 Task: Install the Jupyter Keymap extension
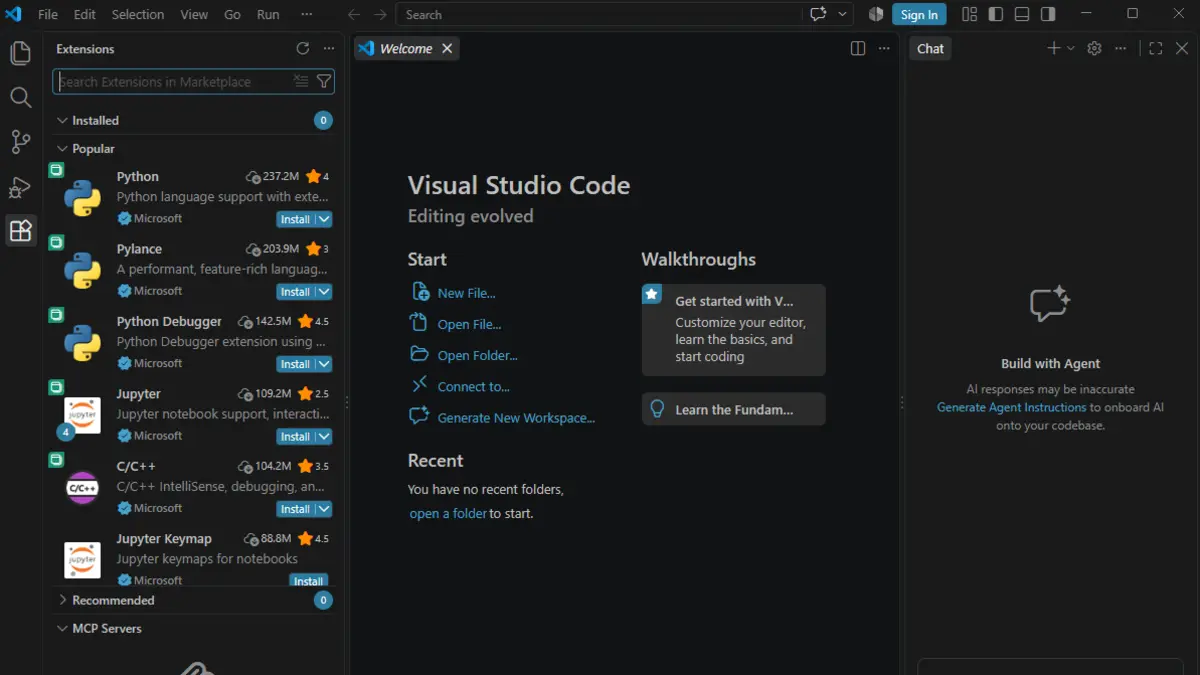coord(308,581)
